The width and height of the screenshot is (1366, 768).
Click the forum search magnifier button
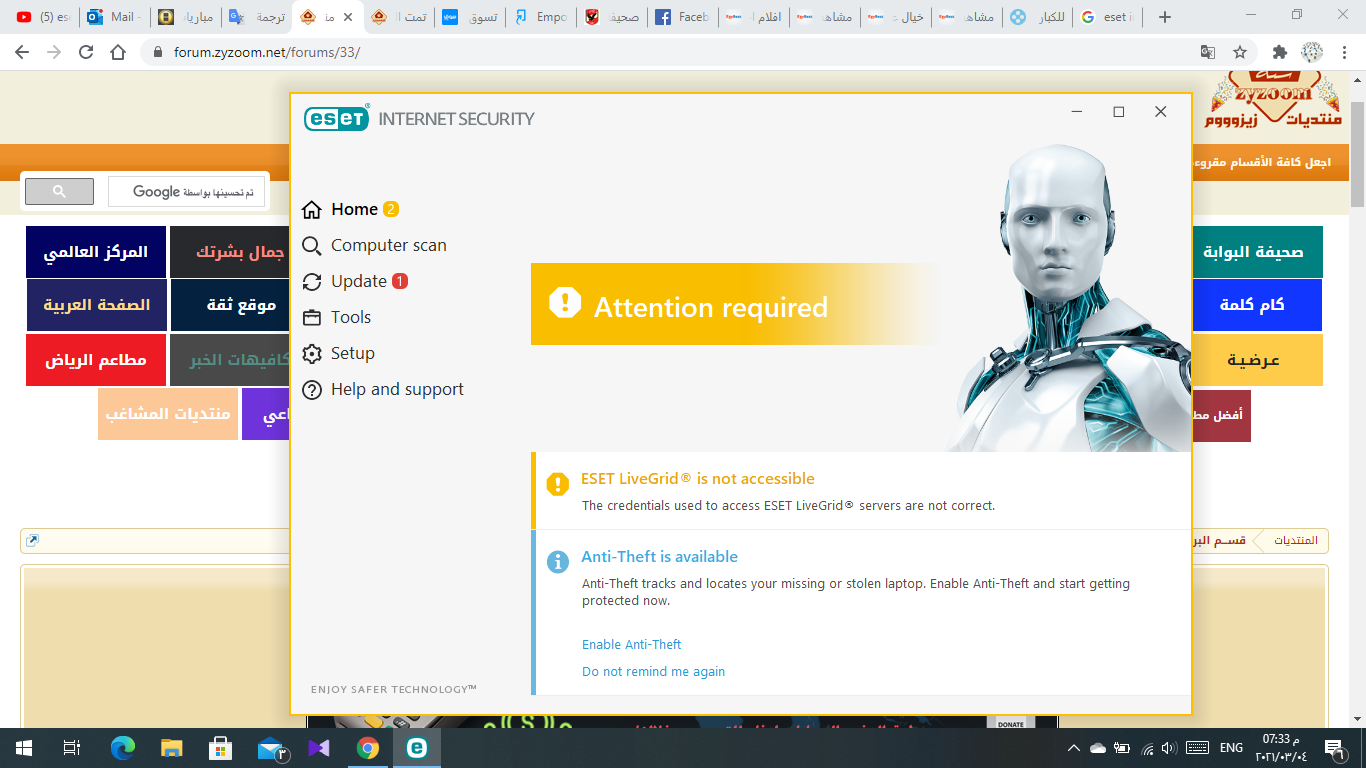click(x=59, y=192)
